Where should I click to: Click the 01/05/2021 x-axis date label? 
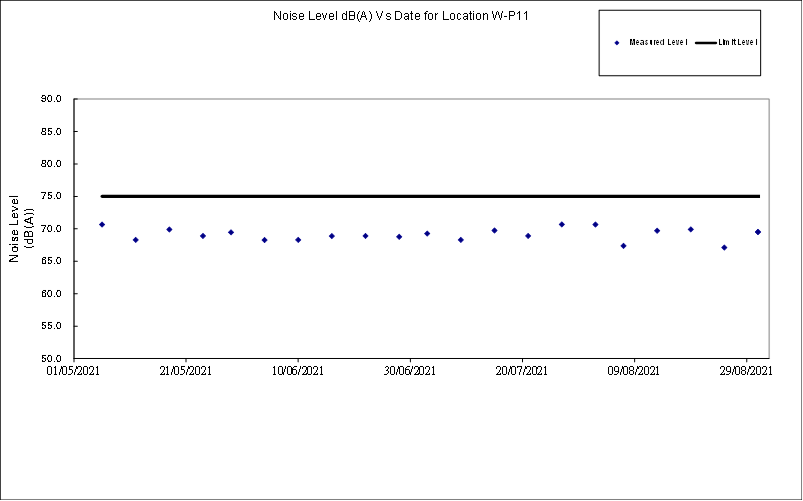click(x=74, y=372)
